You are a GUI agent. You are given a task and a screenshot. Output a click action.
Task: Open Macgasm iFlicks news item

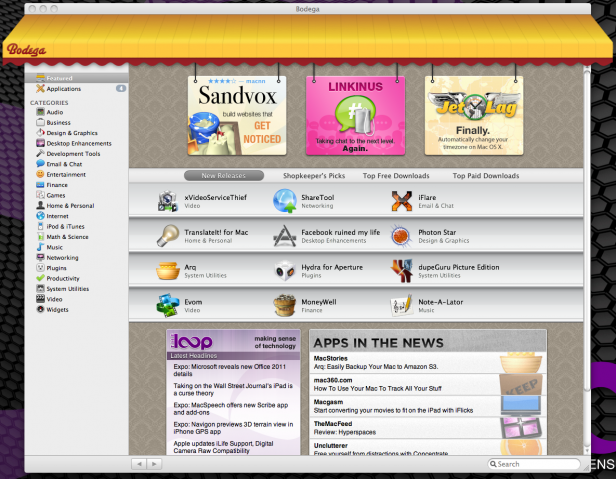[427, 406]
